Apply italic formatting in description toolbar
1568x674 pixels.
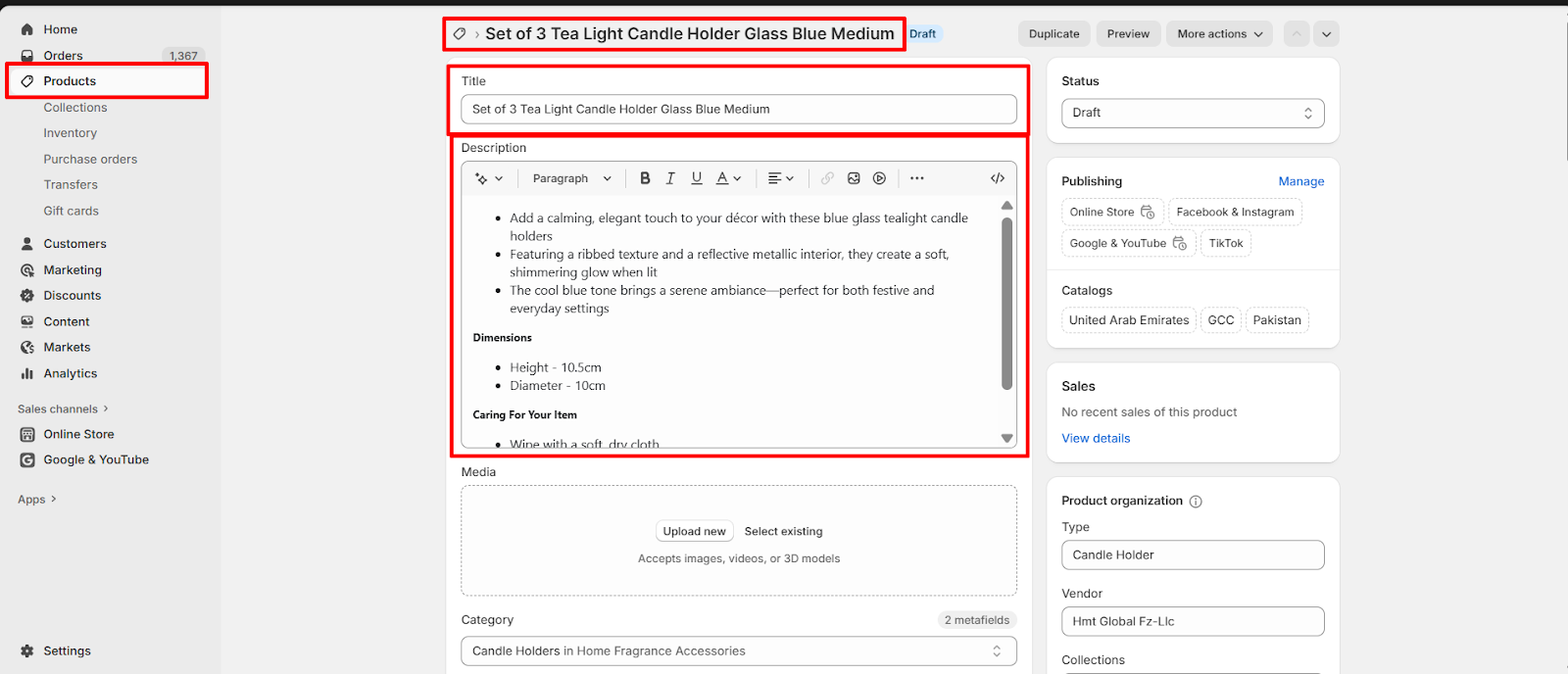pos(670,178)
